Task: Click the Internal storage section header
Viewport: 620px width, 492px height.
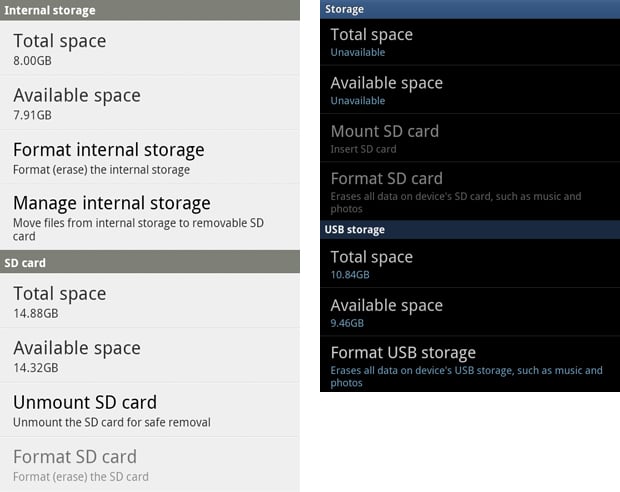Action: point(150,10)
